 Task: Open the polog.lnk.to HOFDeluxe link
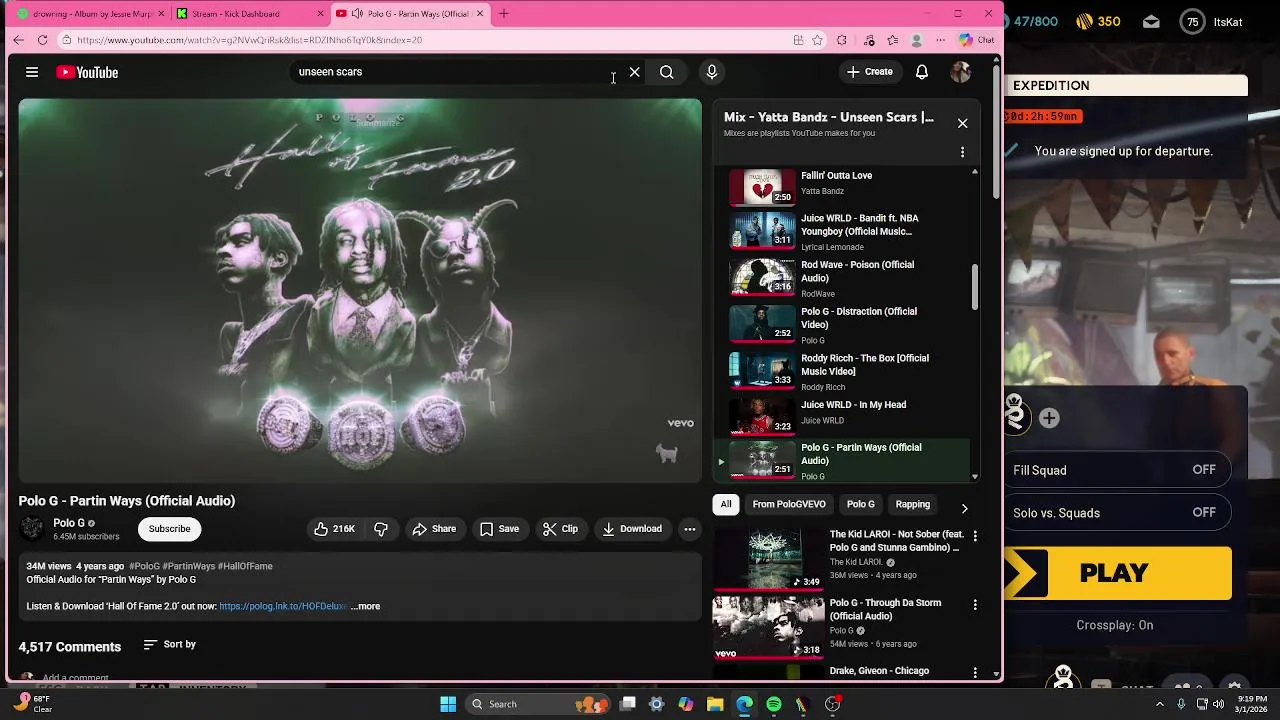(283, 606)
